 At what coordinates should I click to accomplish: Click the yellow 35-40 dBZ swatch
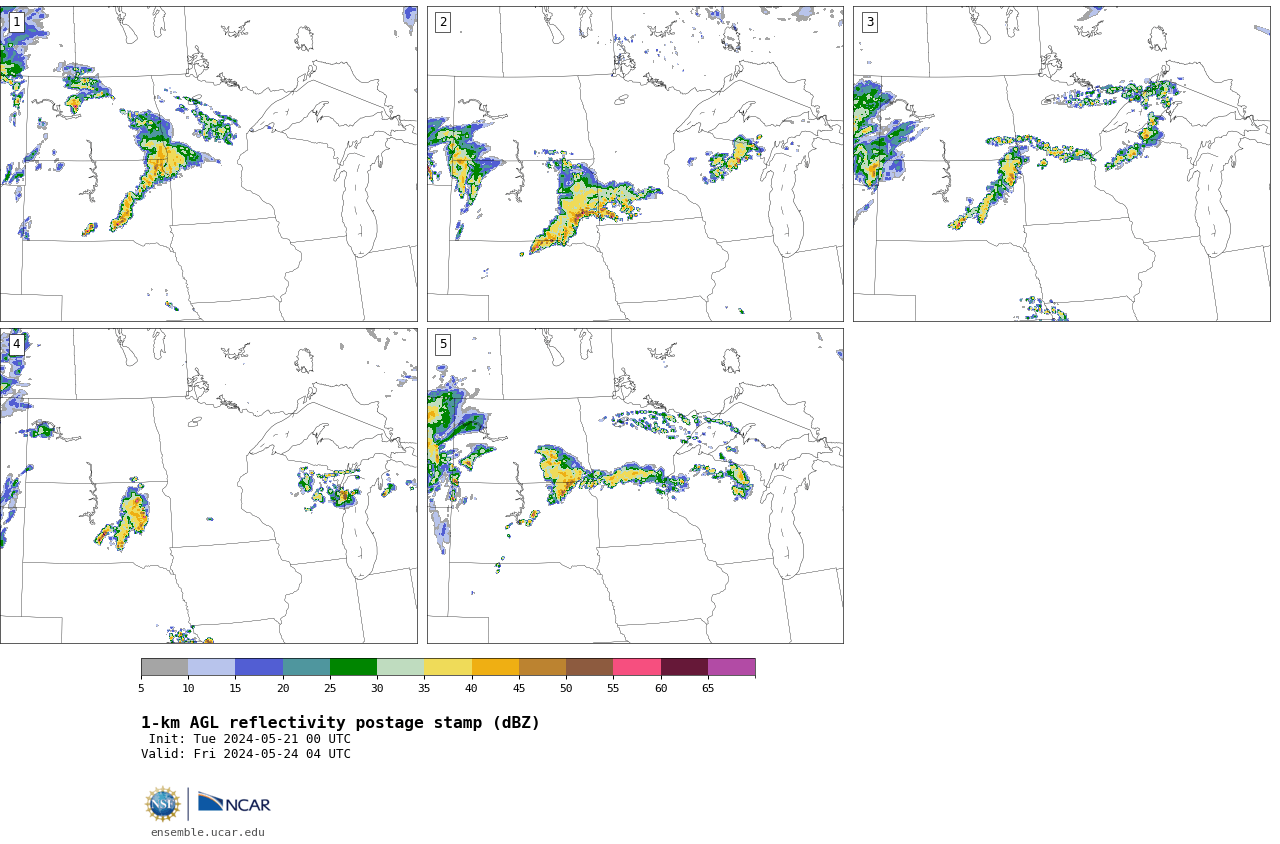click(448, 667)
